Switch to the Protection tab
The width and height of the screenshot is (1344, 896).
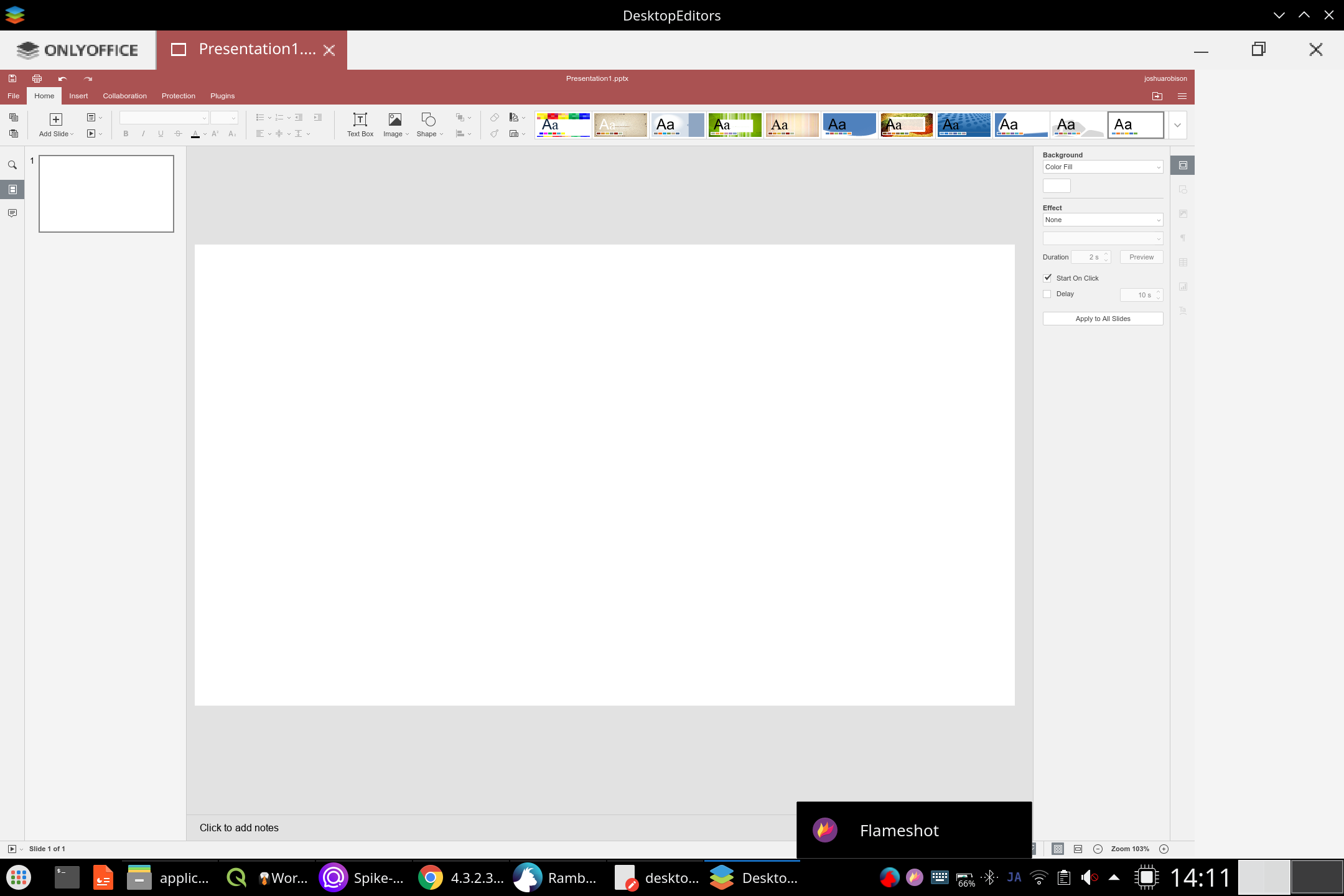coord(179,96)
